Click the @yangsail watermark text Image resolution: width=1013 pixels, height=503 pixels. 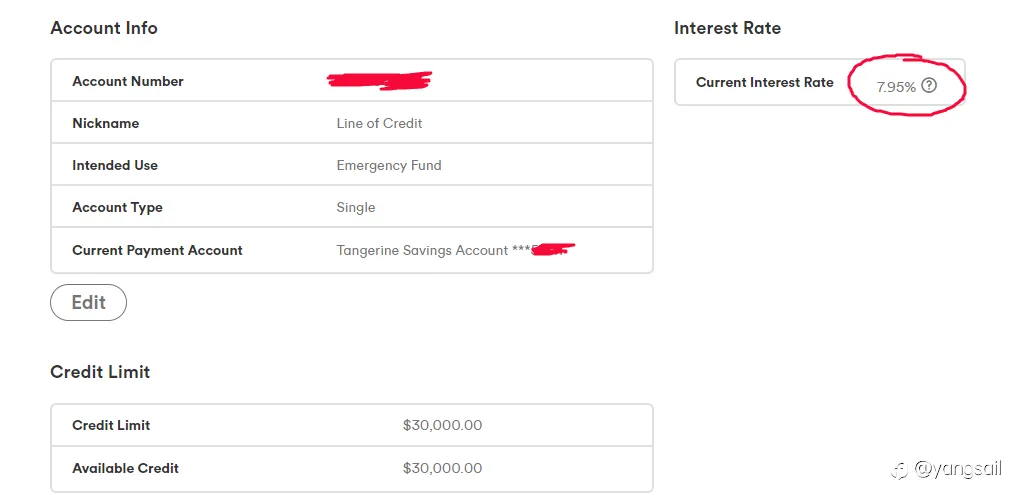tap(957, 470)
